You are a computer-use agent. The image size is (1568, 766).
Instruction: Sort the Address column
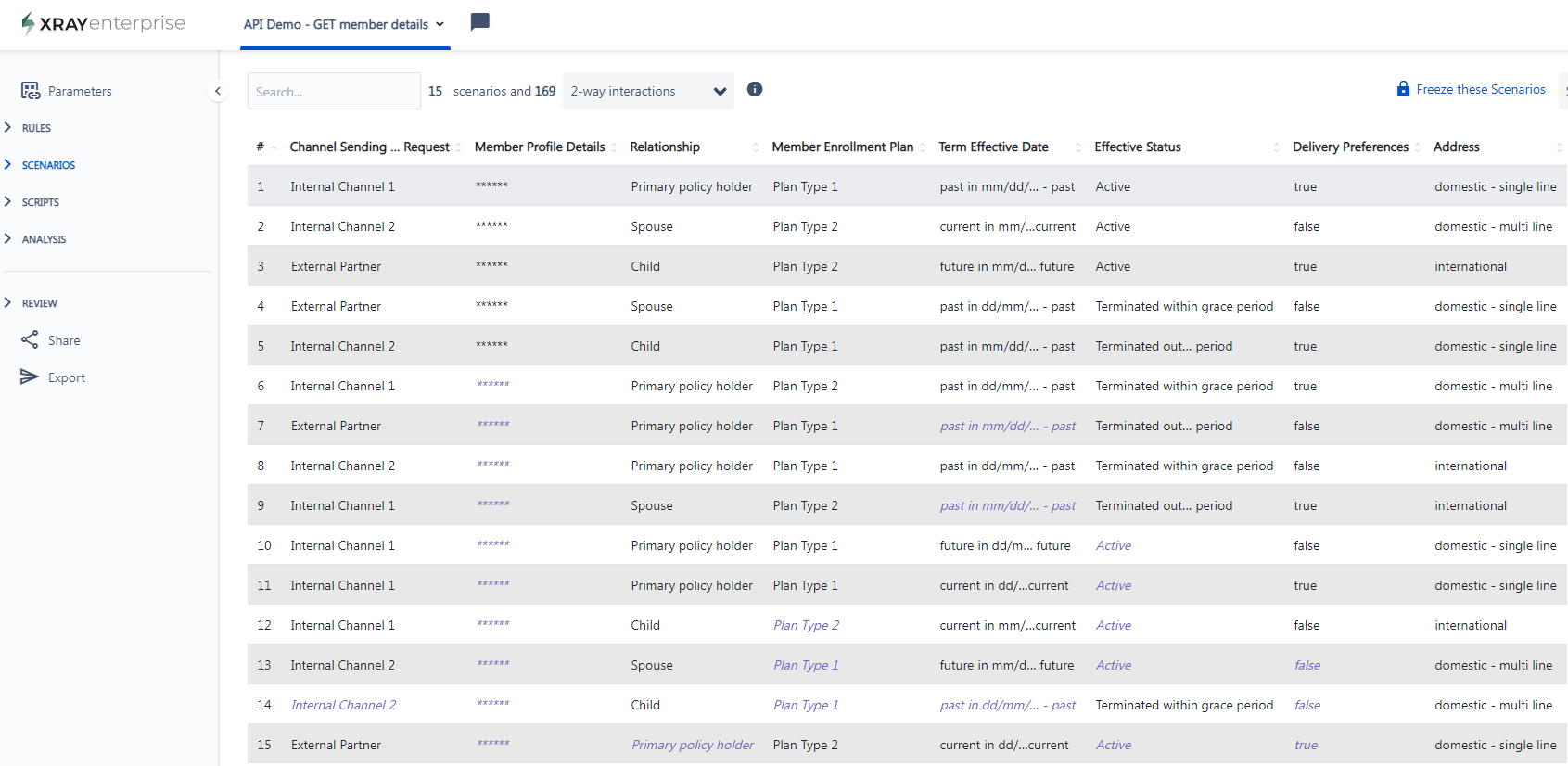click(1559, 147)
